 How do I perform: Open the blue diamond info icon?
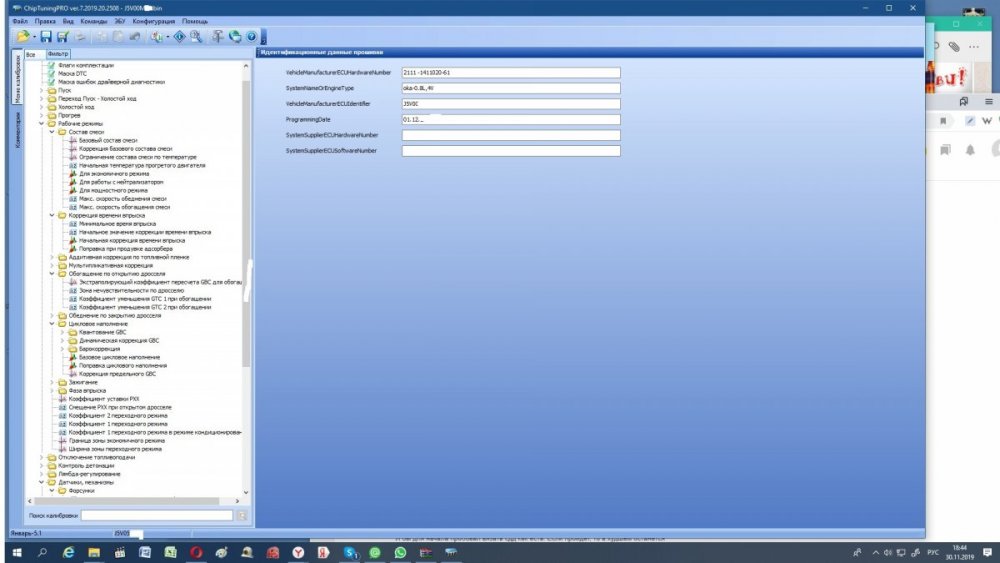pos(179,37)
